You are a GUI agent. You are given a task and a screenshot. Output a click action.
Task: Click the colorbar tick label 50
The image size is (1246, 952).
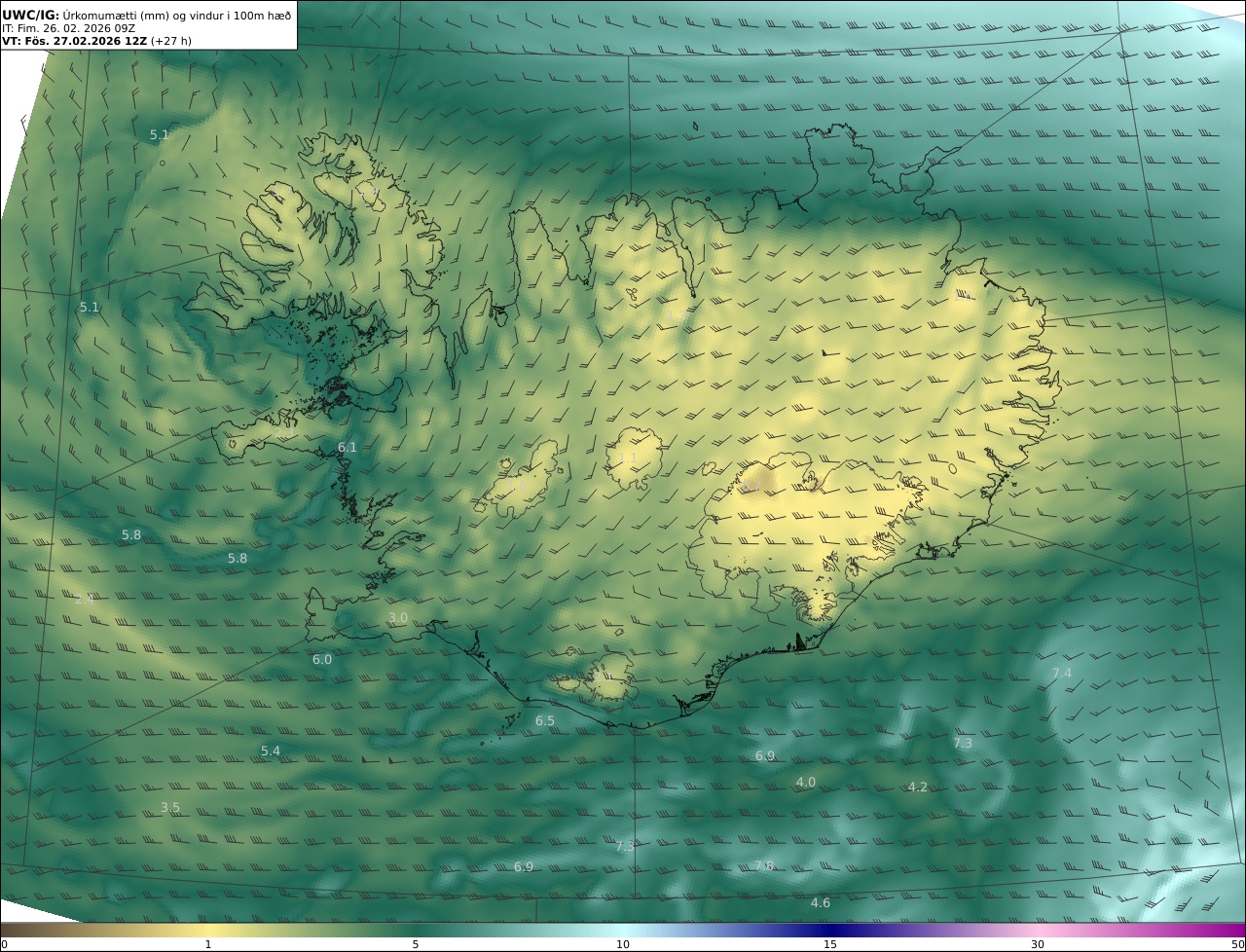coord(1238,944)
